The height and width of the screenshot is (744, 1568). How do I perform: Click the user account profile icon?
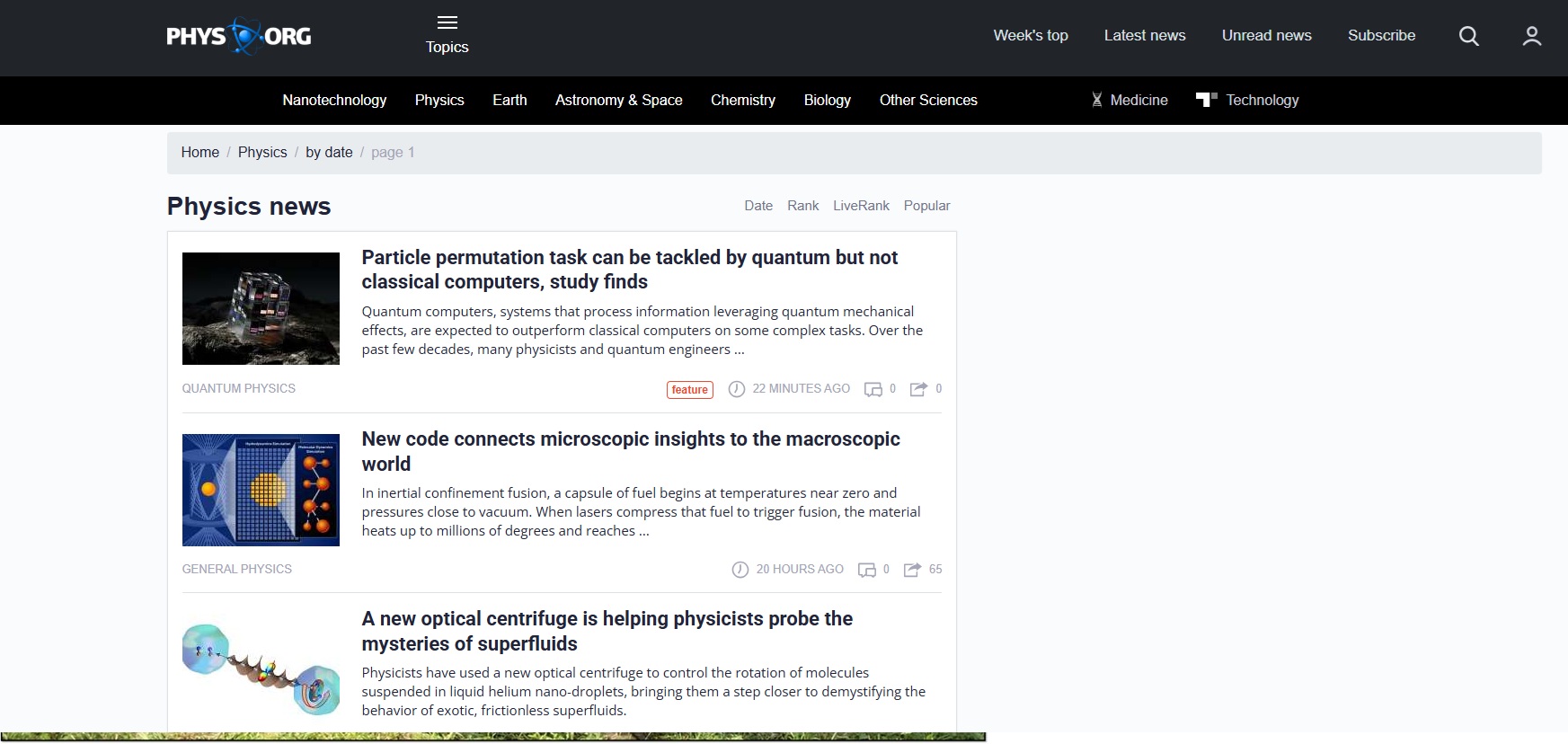1531,36
